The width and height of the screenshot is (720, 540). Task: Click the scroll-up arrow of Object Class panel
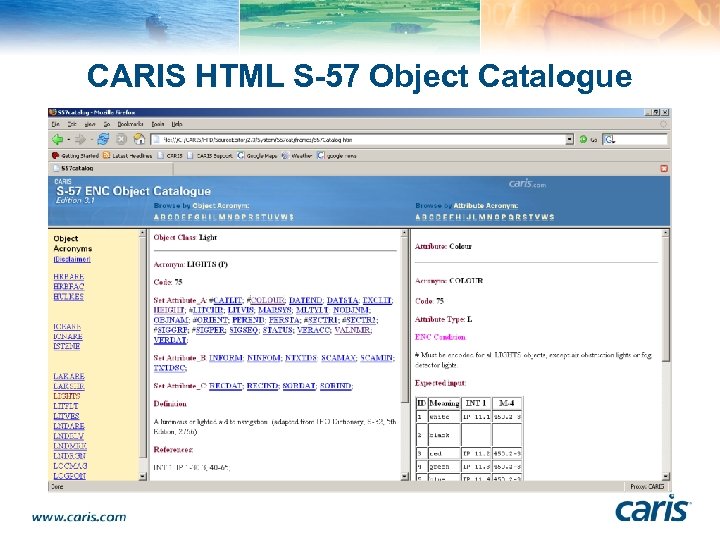click(405, 234)
